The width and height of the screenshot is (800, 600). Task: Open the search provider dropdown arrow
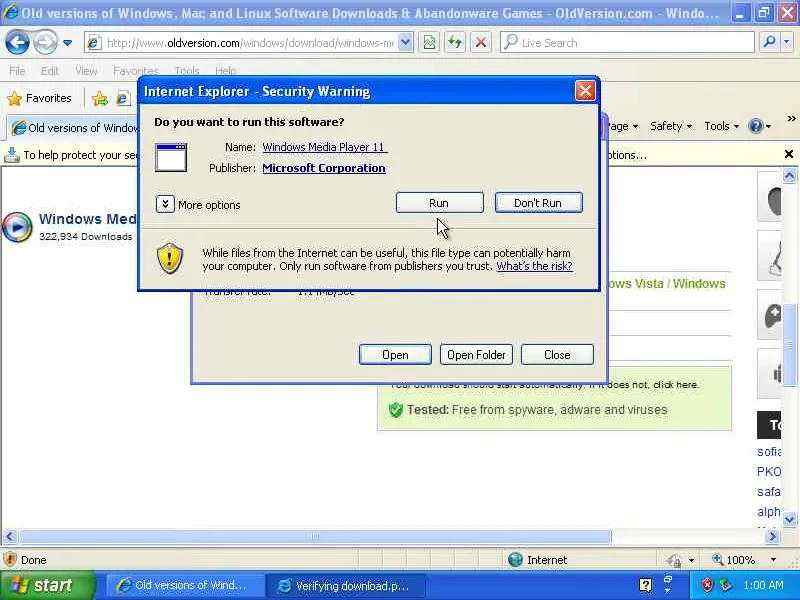point(787,42)
